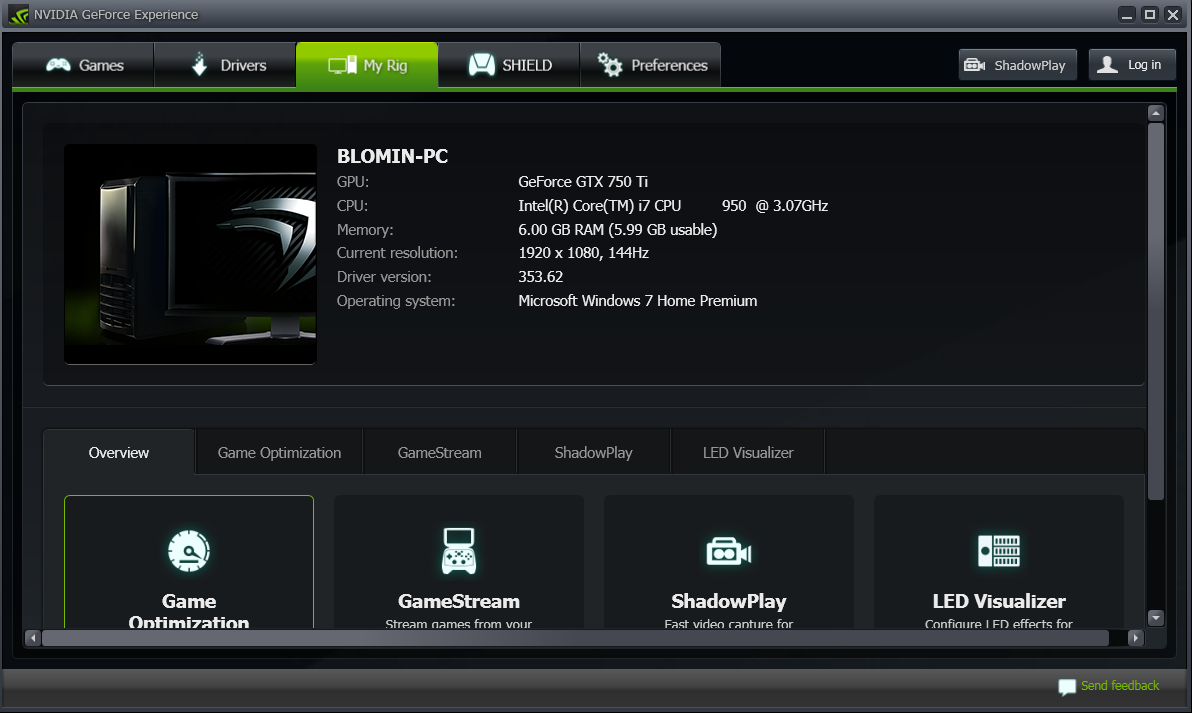Click the 1920 x 1080, 144Hz resolution
This screenshot has width=1192, height=713.
583,253
